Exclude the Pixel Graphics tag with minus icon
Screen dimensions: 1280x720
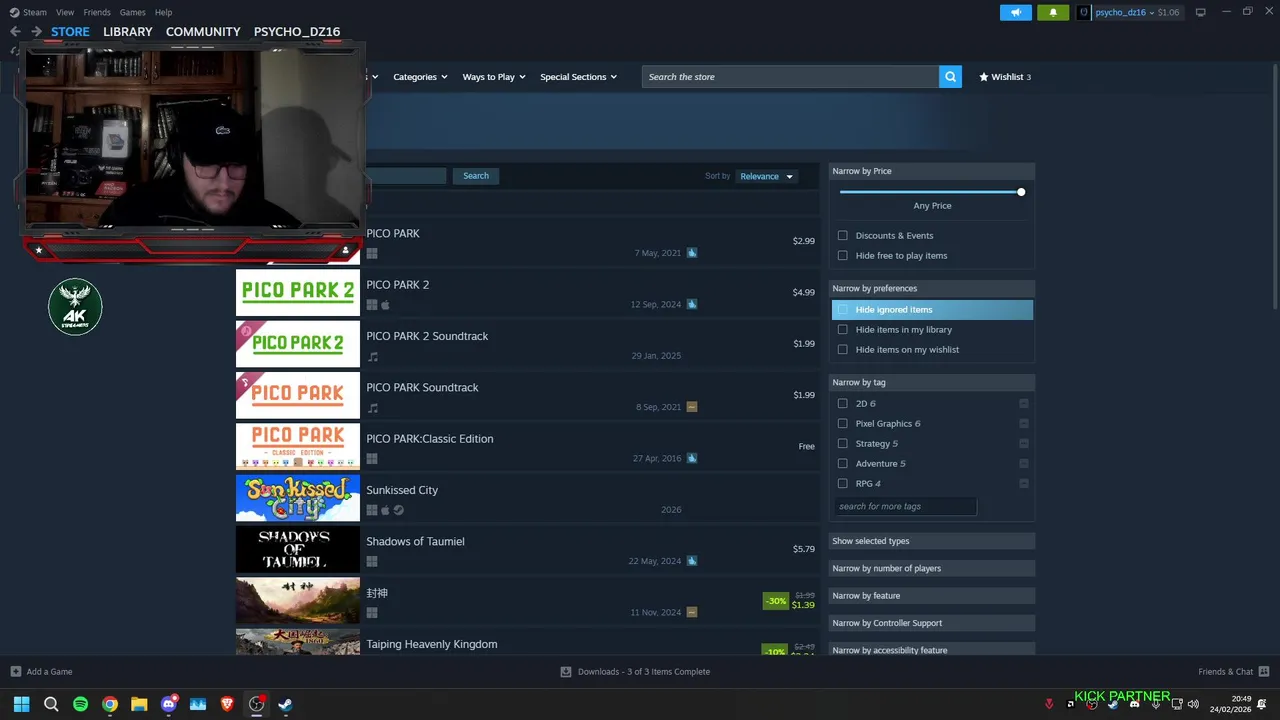coord(1024,423)
